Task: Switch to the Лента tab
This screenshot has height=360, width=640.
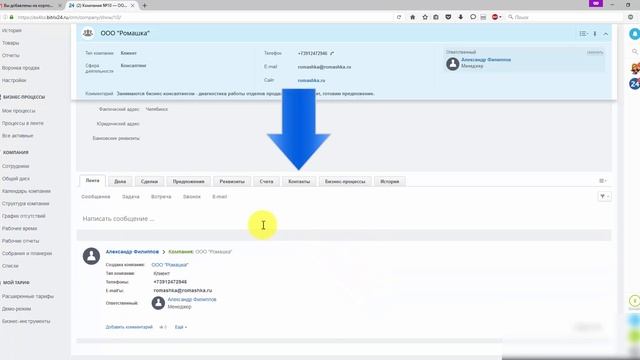Action: tap(92, 181)
